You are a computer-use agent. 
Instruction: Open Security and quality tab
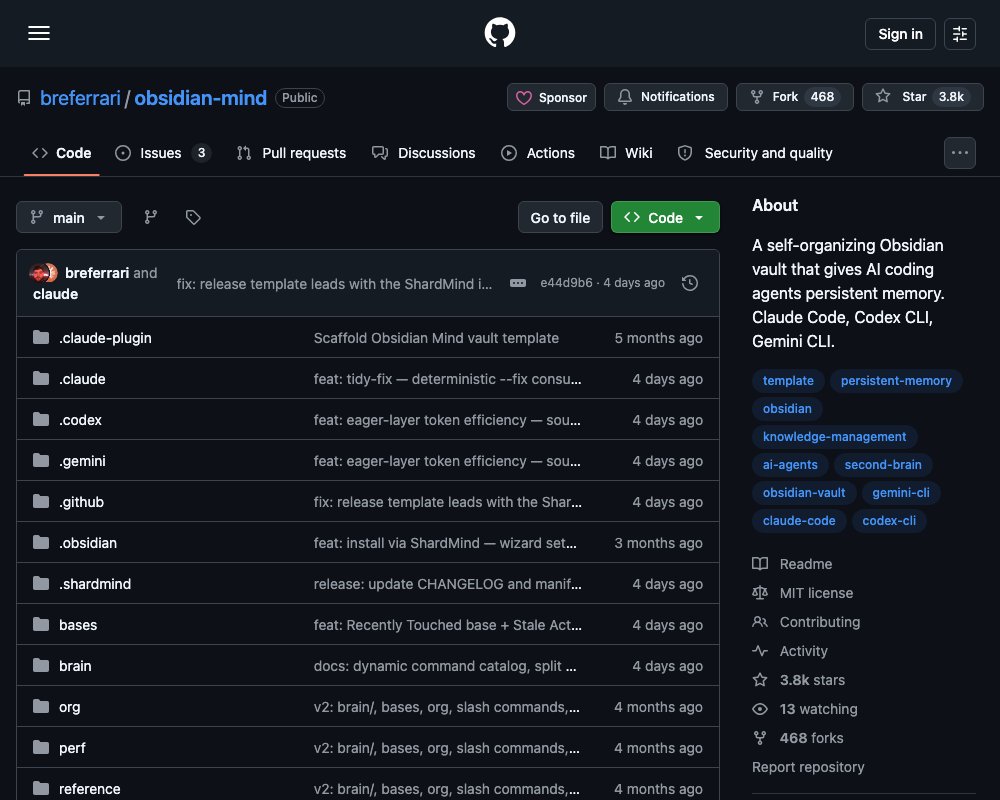pos(755,153)
